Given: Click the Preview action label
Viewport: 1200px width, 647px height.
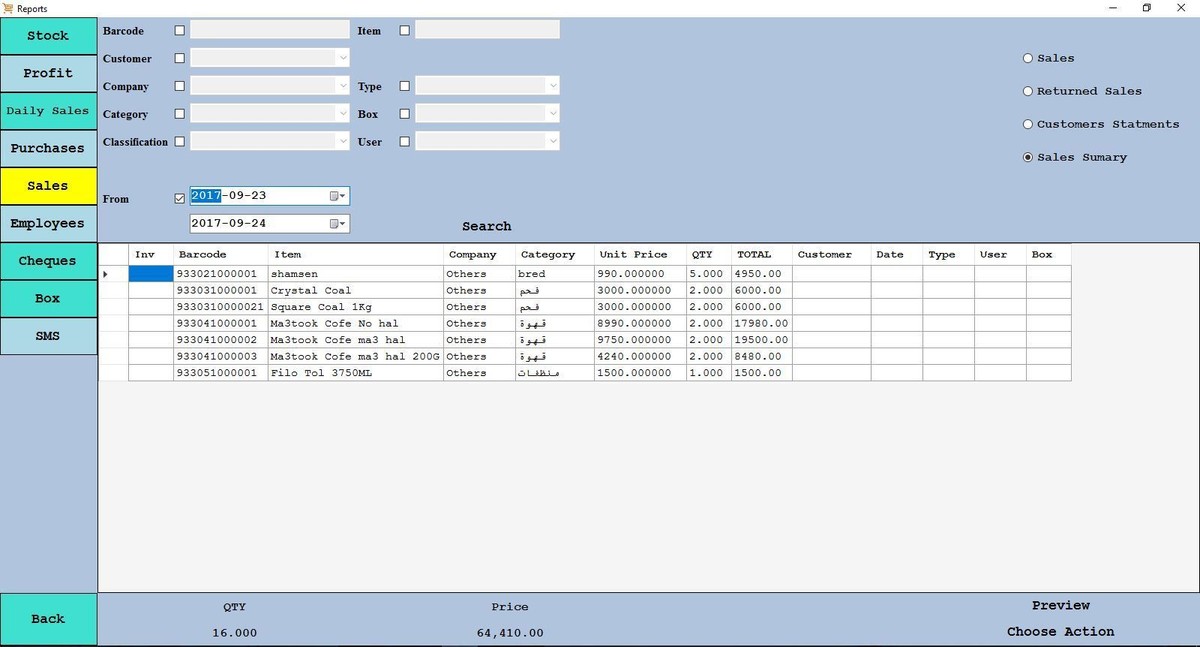Looking at the screenshot, I should coord(1060,605).
